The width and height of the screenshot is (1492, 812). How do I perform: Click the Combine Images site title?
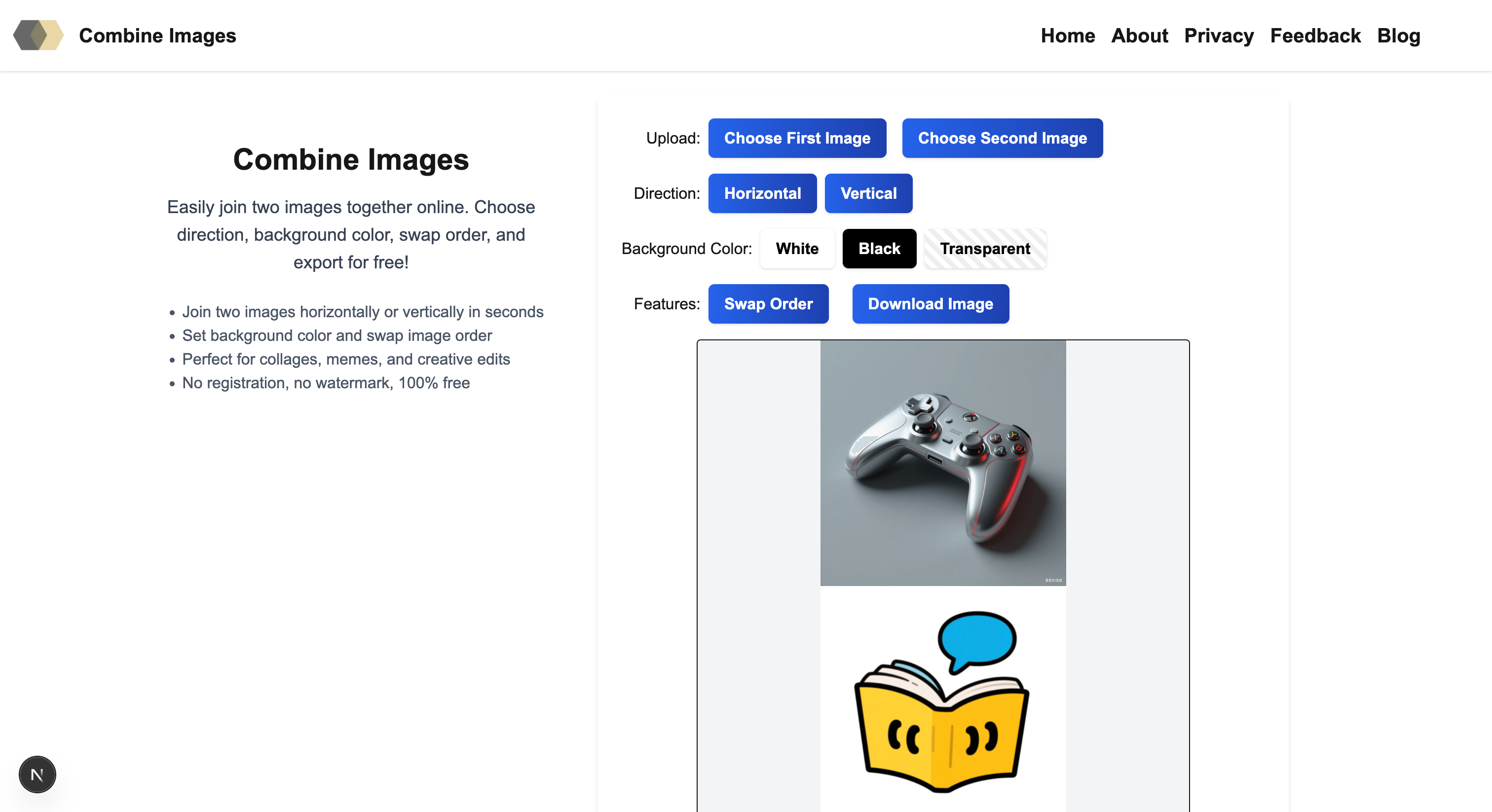click(157, 36)
